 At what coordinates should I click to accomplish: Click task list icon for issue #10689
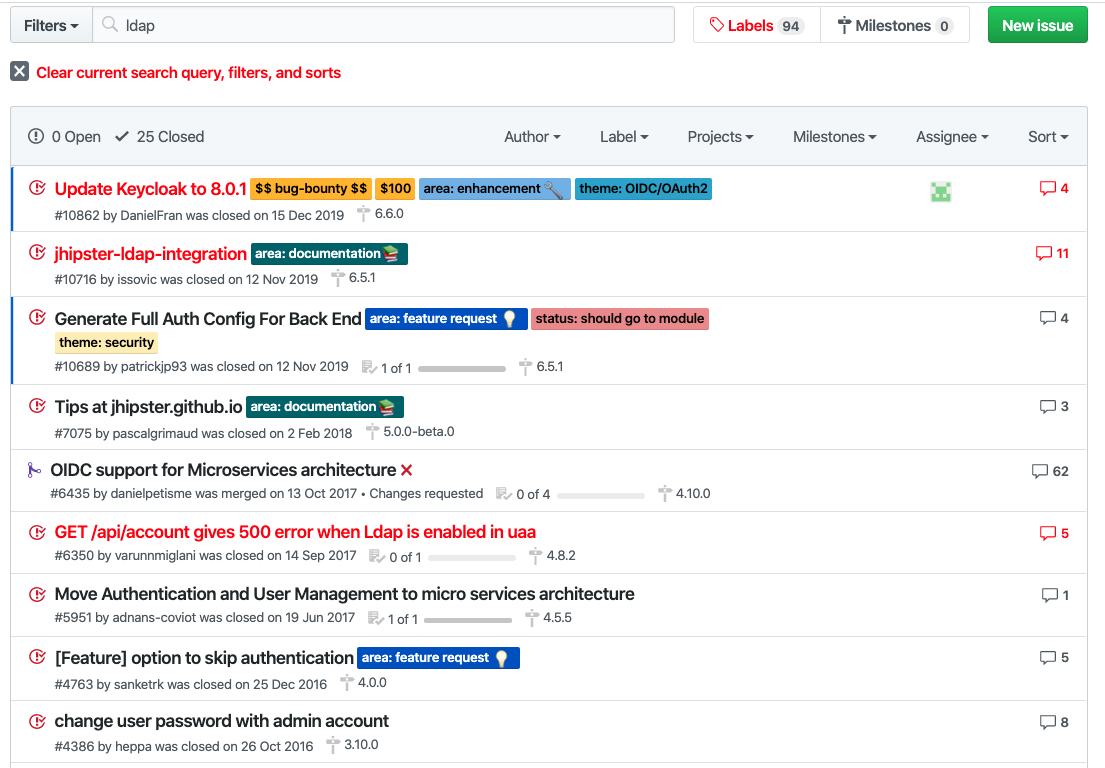pos(369,367)
